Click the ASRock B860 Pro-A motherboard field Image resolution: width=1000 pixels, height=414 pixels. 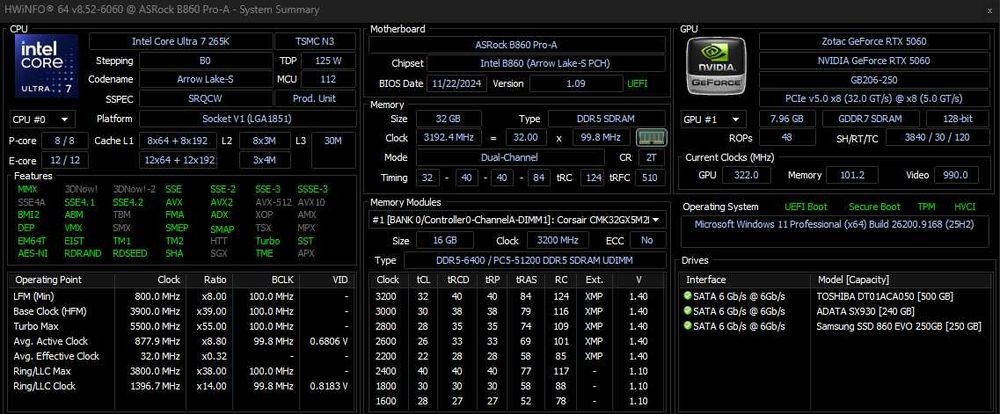coord(517,45)
